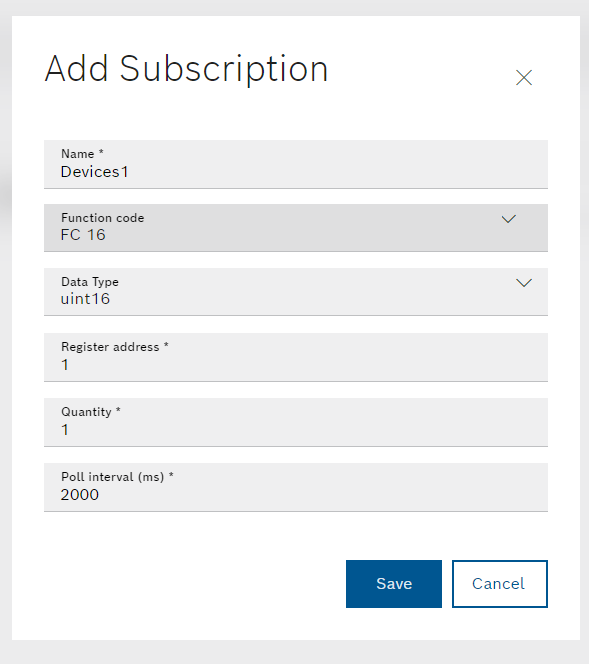Click the "Quantity *" label
The height and width of the screenshot is (664, 589).
(91, 412)
